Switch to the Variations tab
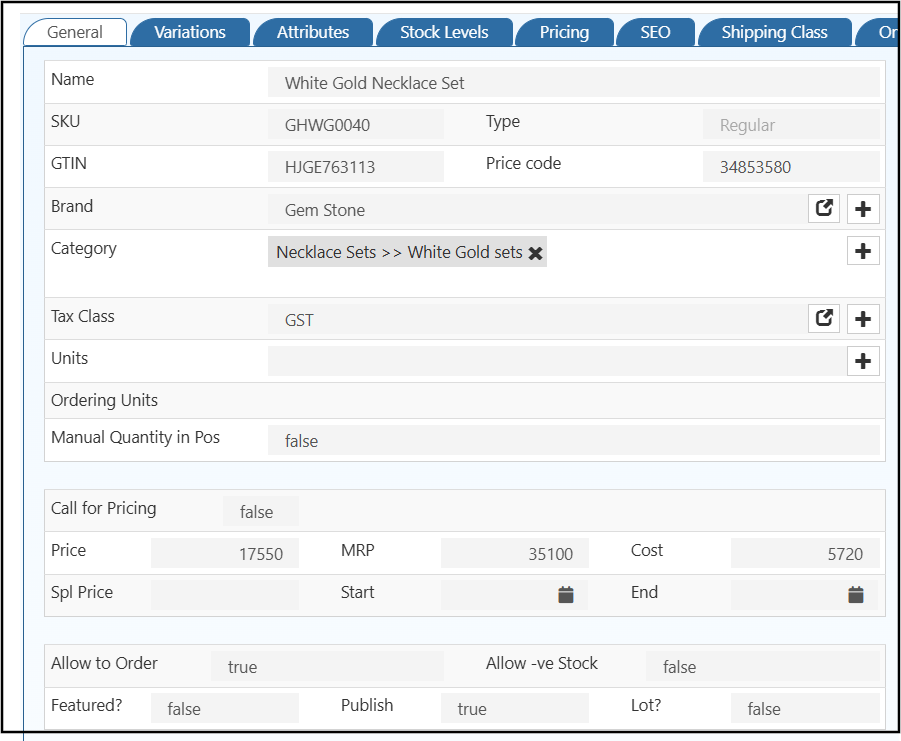The width and height of the screenshot is (901, 741). [190, 32]
